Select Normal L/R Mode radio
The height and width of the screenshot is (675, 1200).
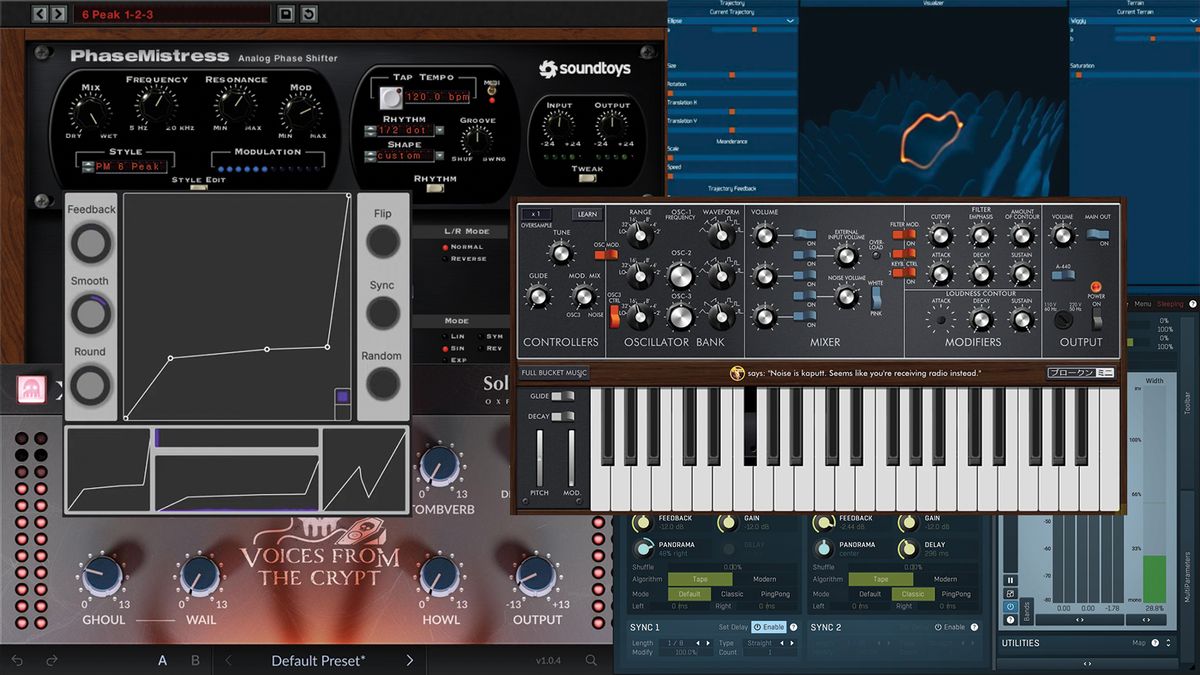[x=446, y=246]
